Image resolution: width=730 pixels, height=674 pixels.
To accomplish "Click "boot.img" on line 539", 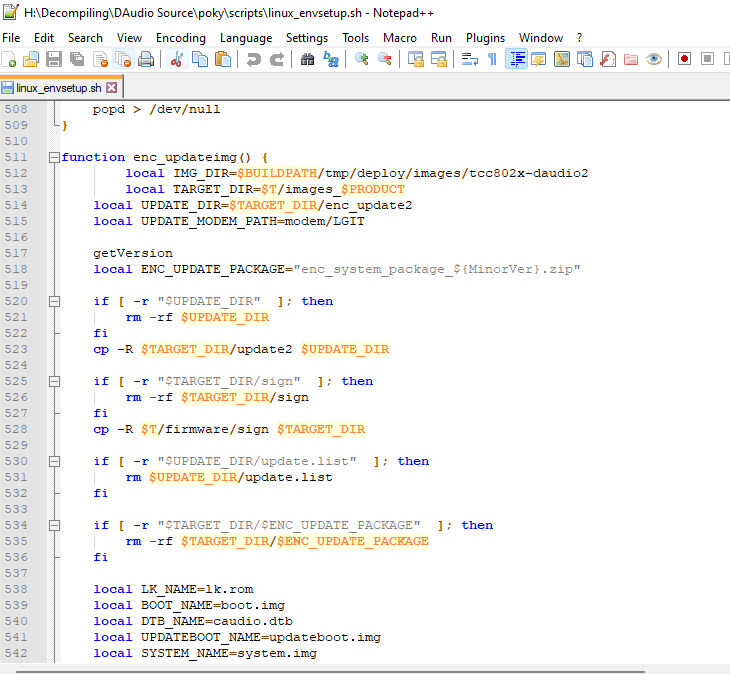I will [x=253, y=605].
